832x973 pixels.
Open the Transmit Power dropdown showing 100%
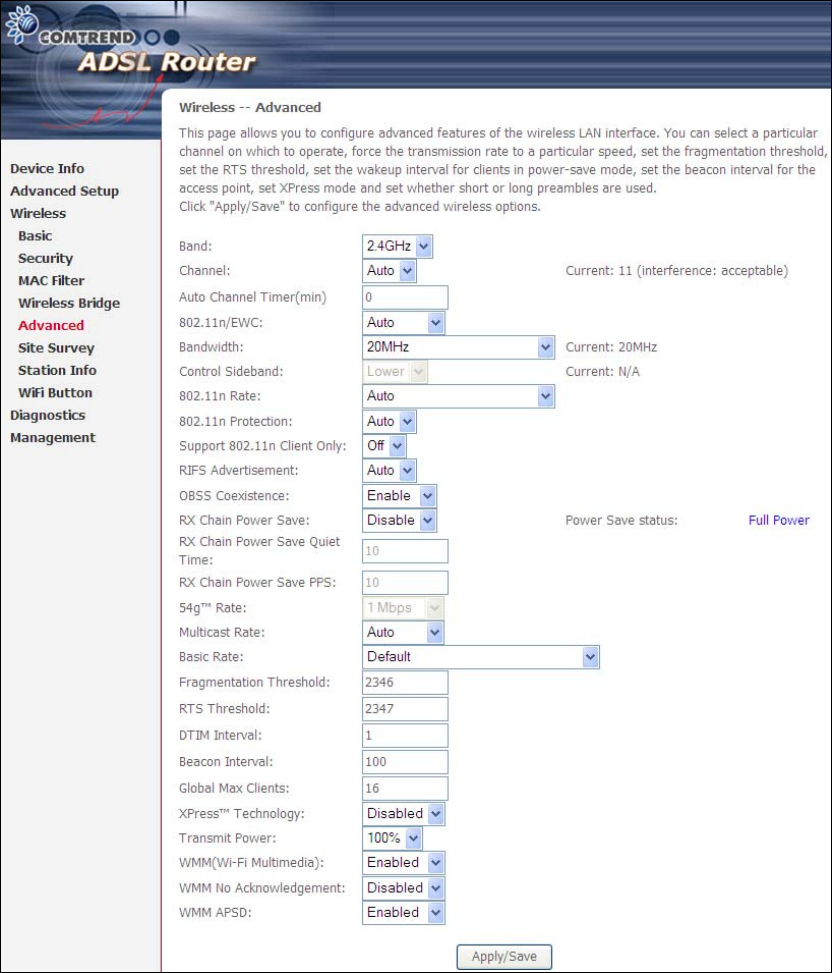392,838
